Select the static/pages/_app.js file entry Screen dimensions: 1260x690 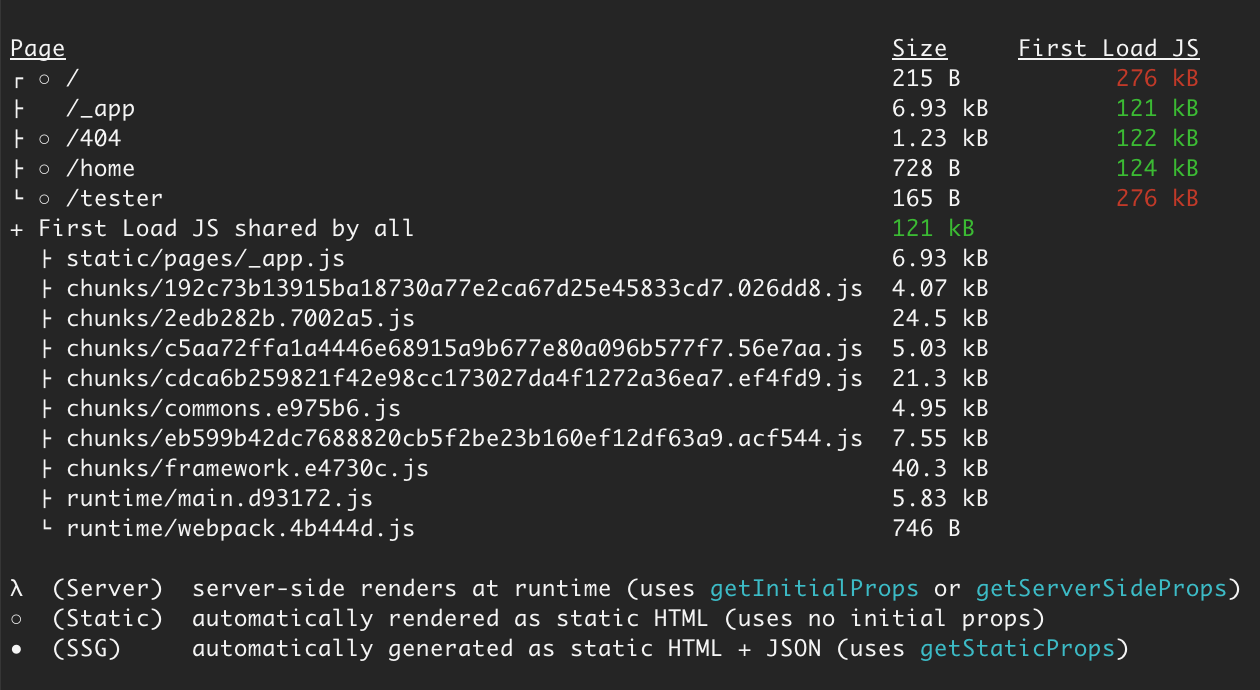[x=205, y=259]
